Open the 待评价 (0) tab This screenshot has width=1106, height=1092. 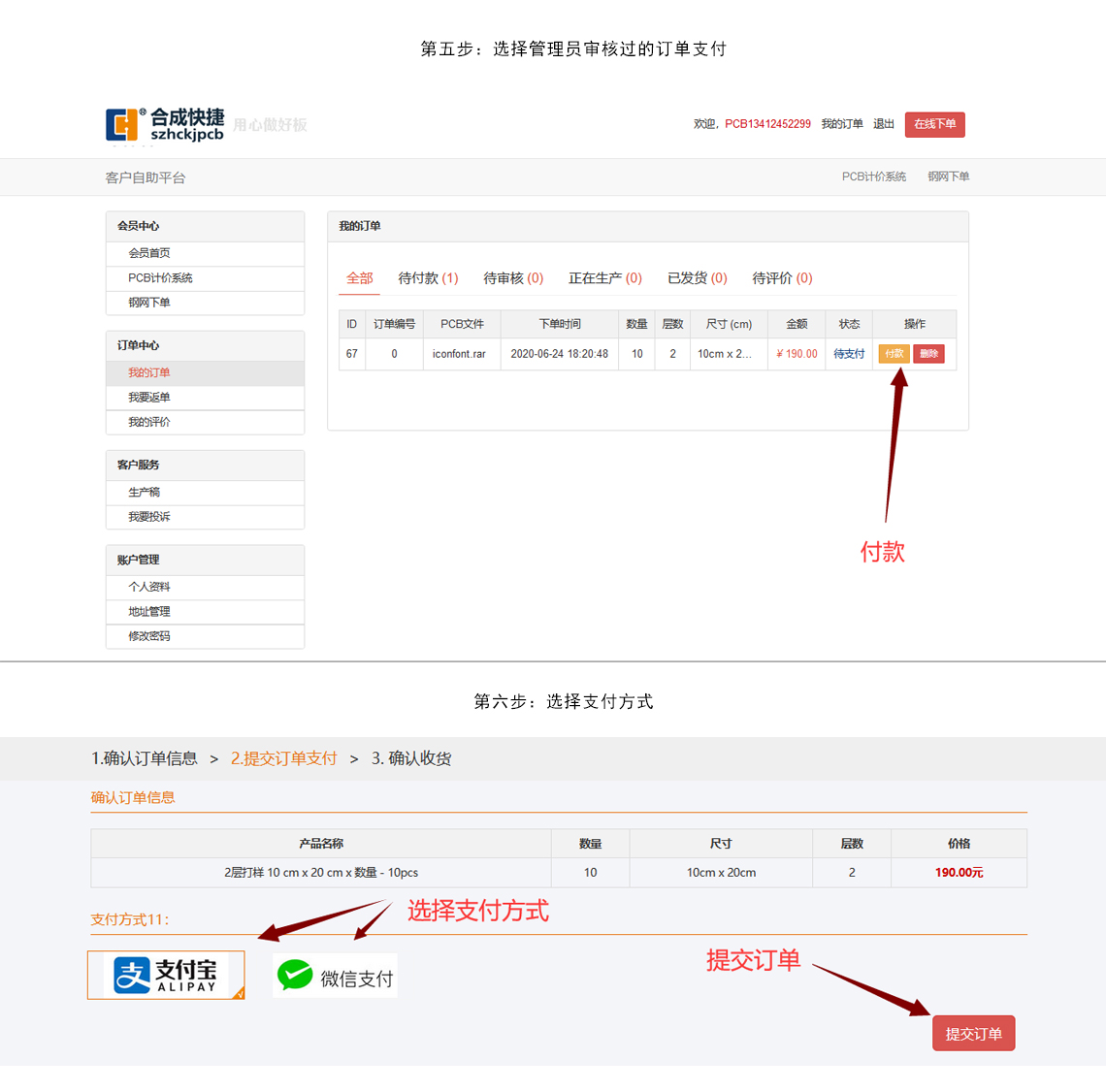[782, 278]
